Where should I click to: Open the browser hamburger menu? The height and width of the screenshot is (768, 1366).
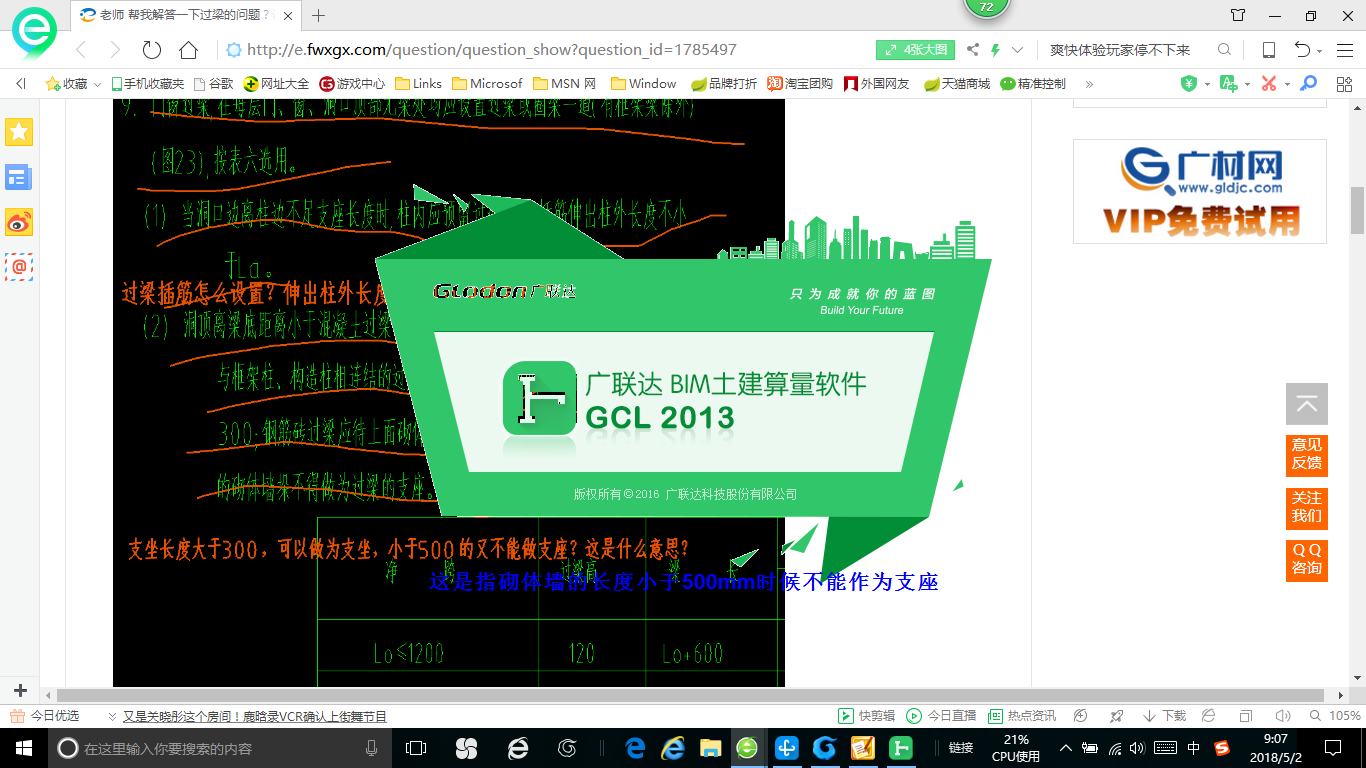(x=1344, y=50)
